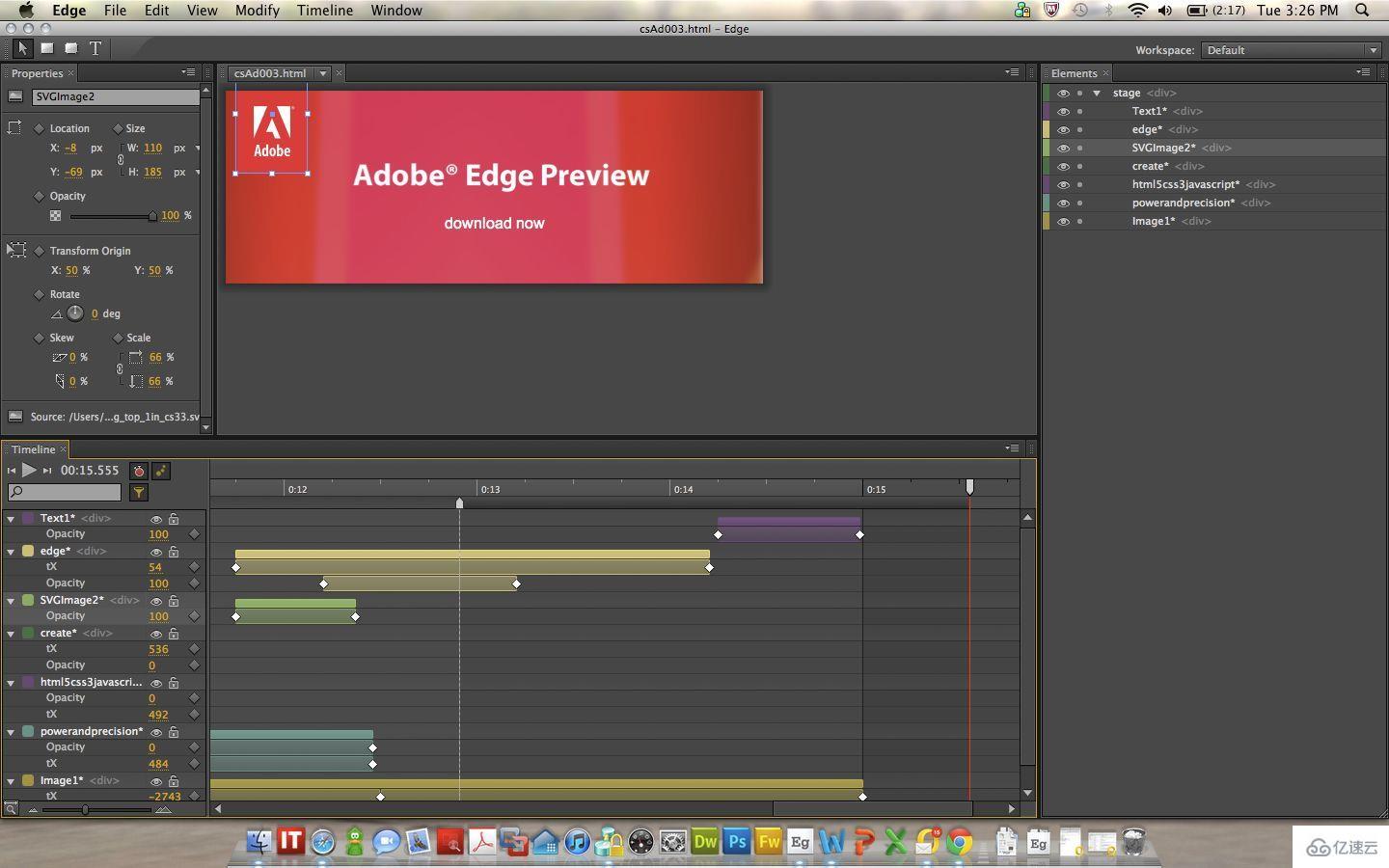
Task: Toggle the link width and height icon
Action: pos(121,160)
